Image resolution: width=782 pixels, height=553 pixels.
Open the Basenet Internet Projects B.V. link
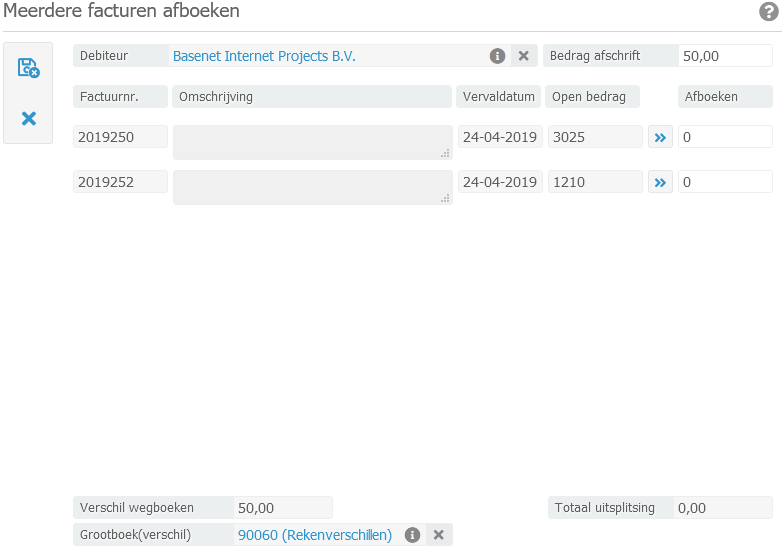coord(264,56)
